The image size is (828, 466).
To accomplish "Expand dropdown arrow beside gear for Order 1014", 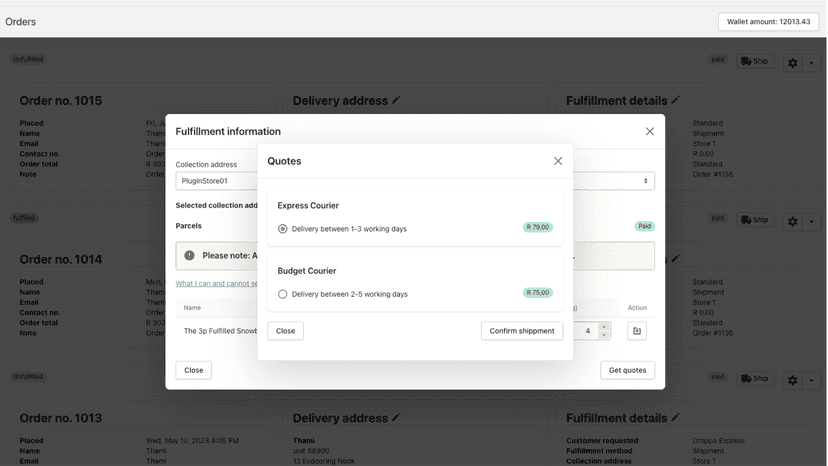I will (812, 222).
